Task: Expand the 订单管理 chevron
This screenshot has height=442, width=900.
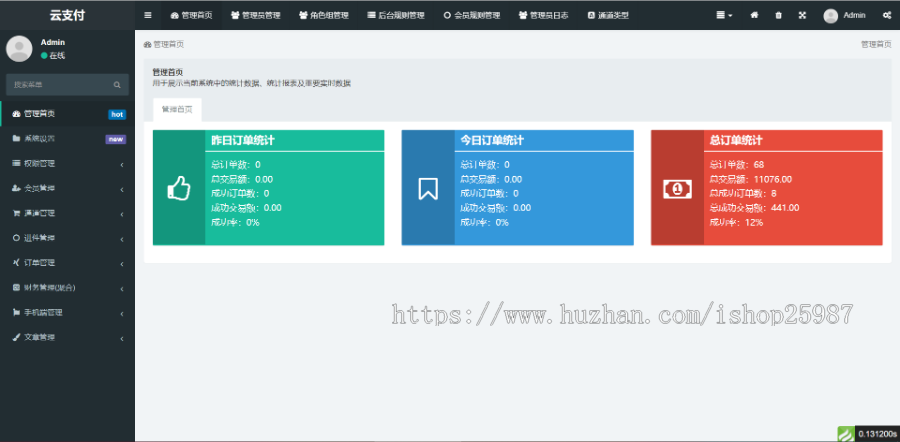Action: pos(122,264)
